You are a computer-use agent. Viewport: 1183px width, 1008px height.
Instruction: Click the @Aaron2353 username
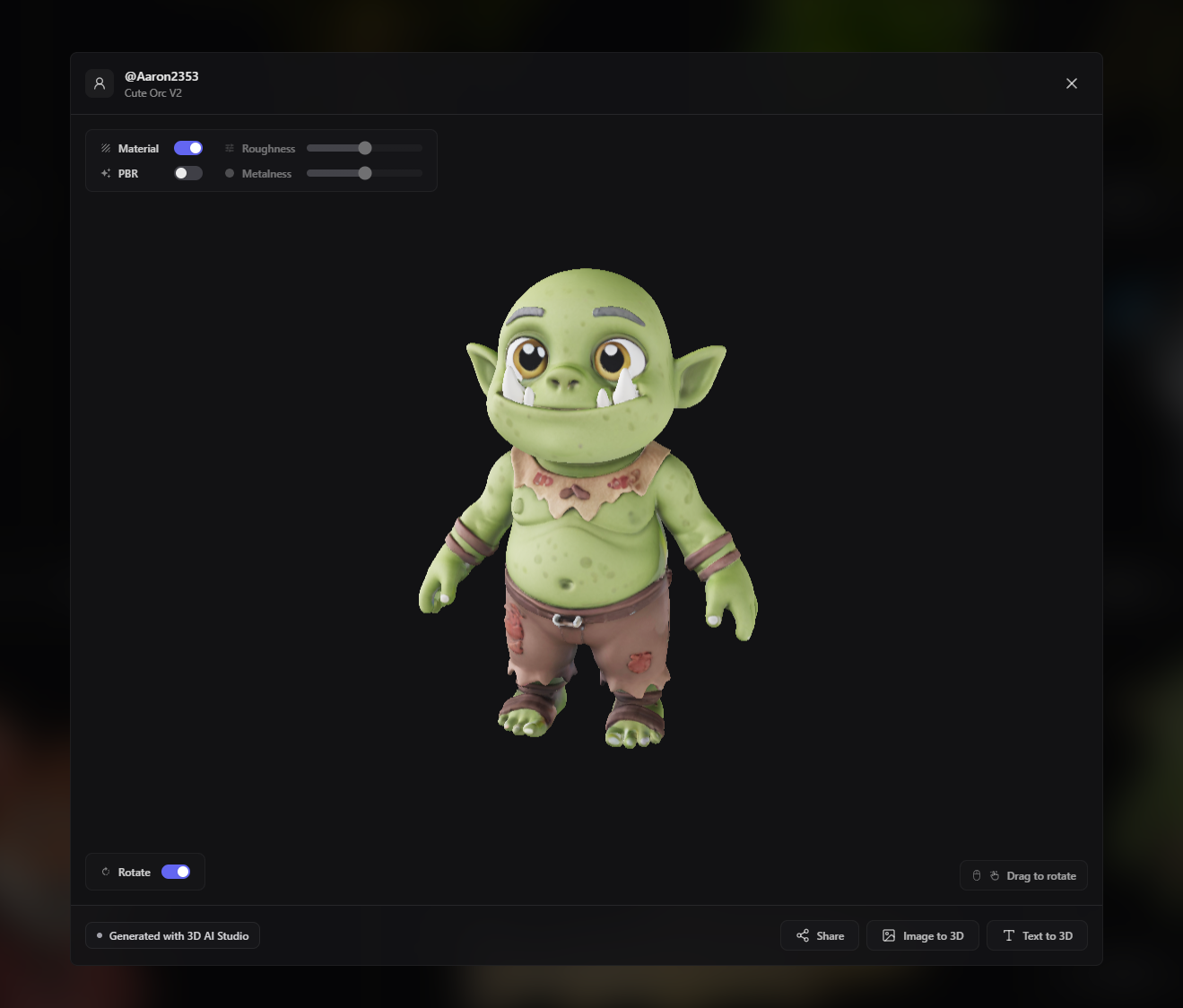[161, 76]
